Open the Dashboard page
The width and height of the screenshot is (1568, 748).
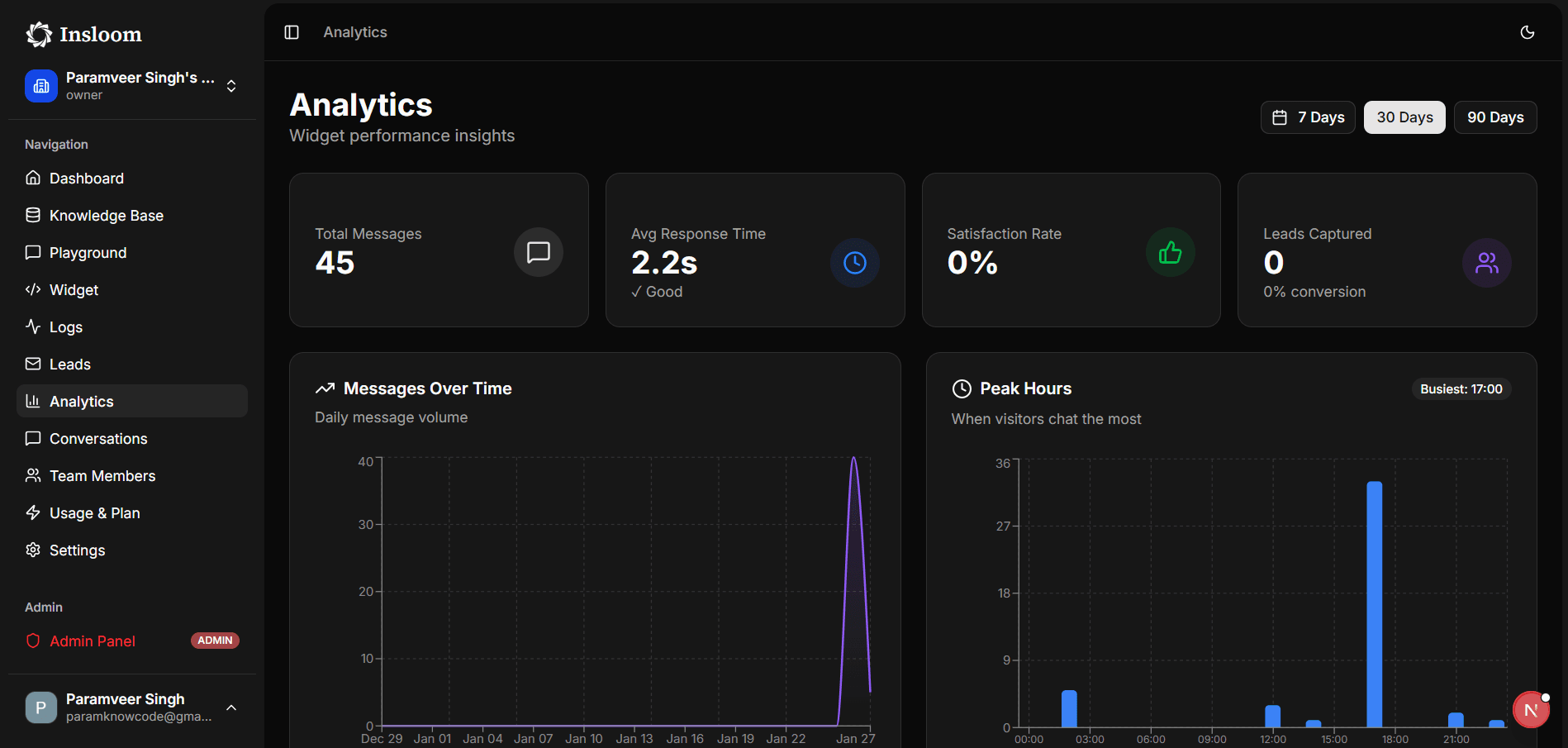(x=86, y=179)
